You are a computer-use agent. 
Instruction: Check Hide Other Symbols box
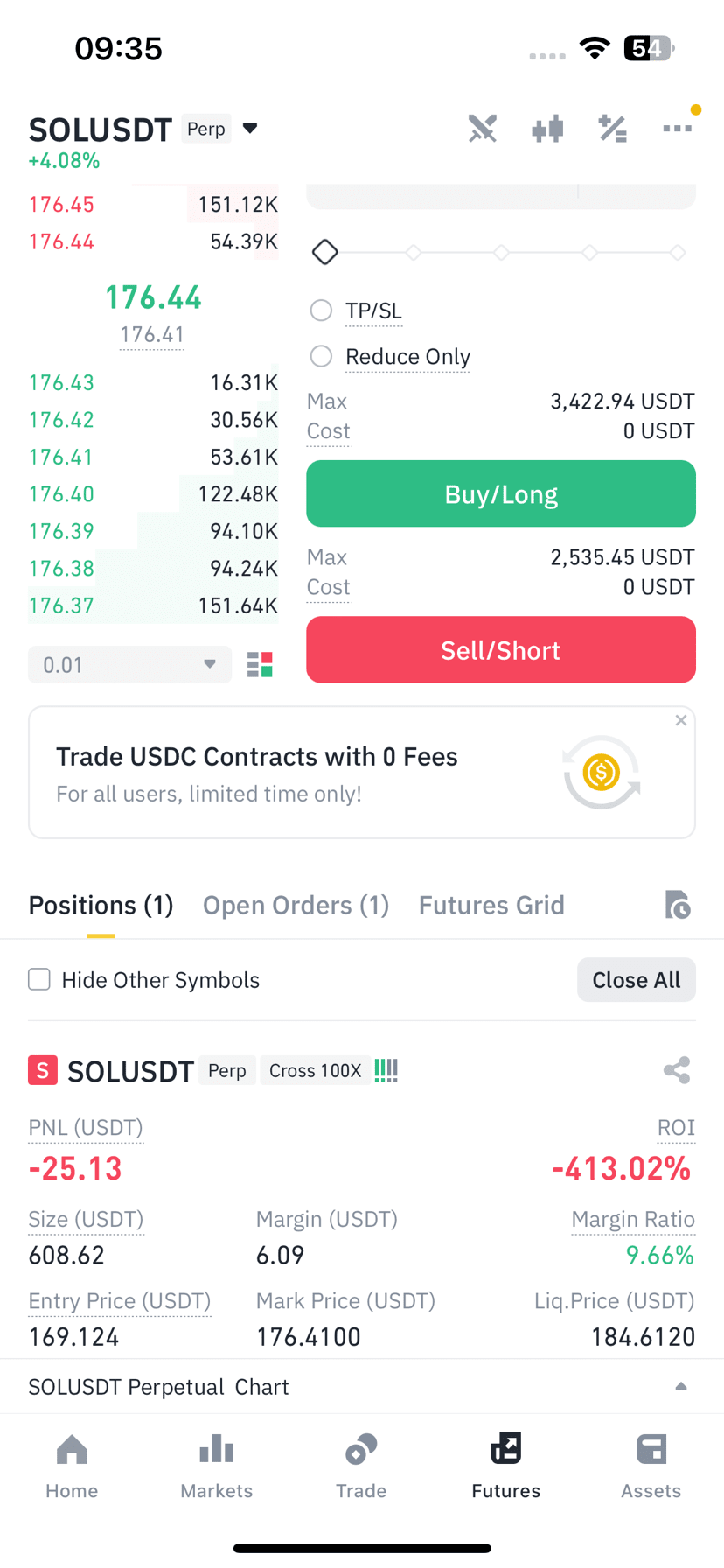click(x=39, y=979)
